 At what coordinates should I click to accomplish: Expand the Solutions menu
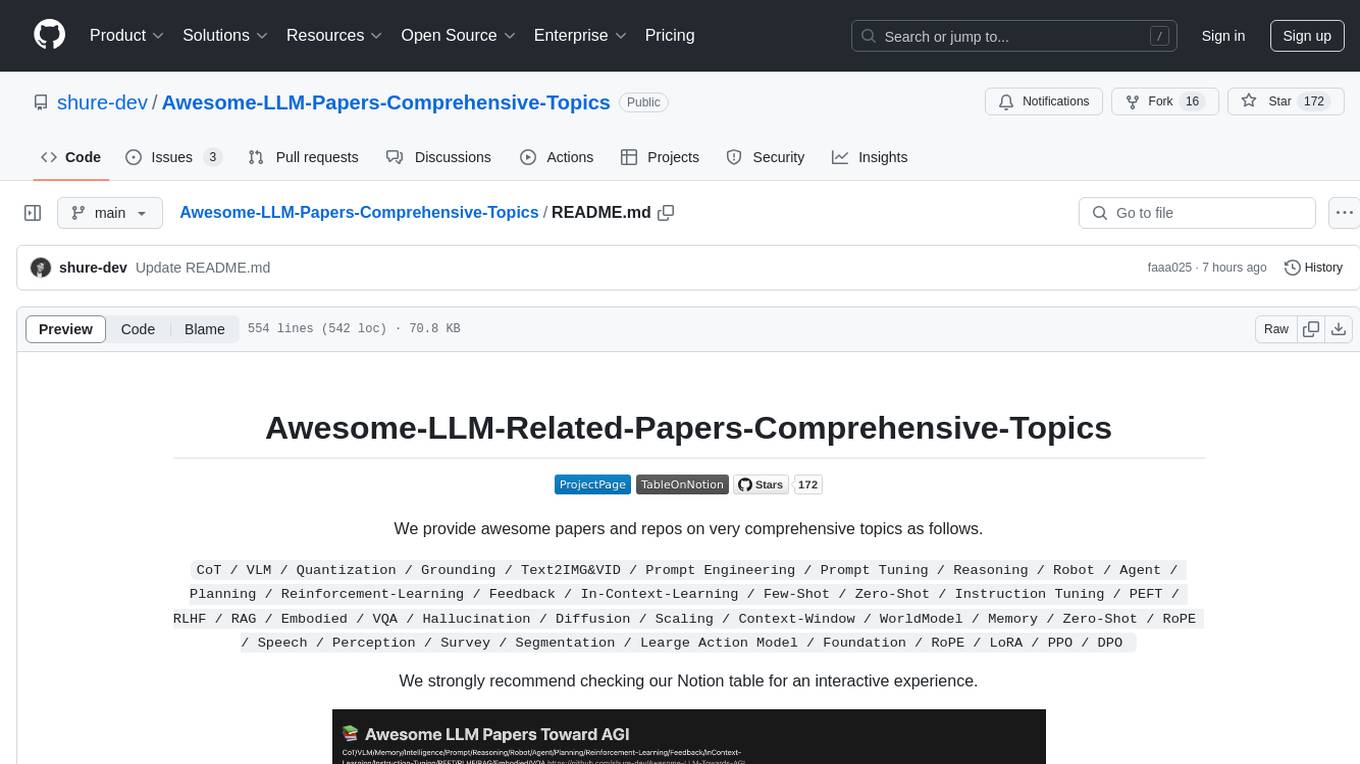point(225,35)
